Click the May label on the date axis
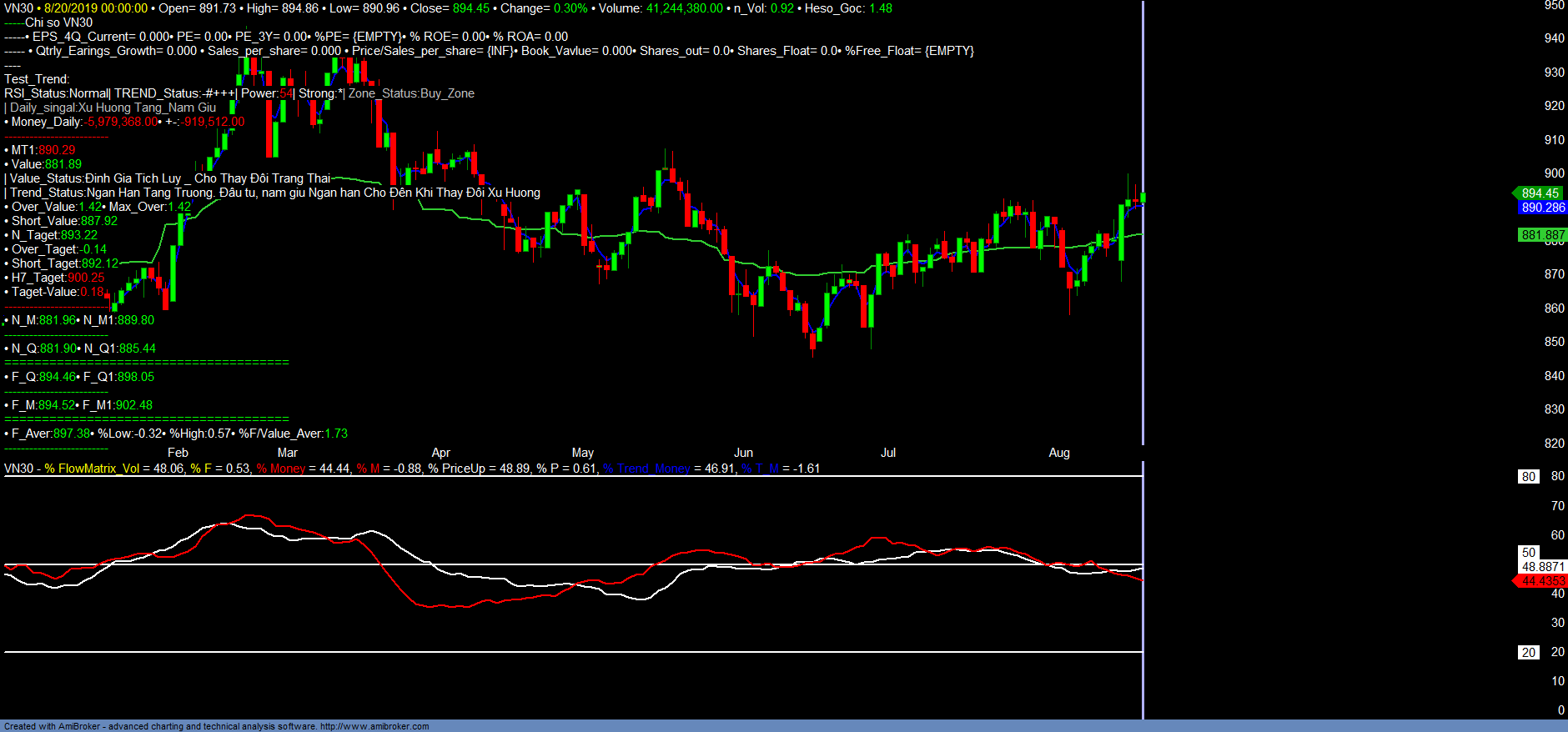The image size is (1568, 732). [582, 453]
